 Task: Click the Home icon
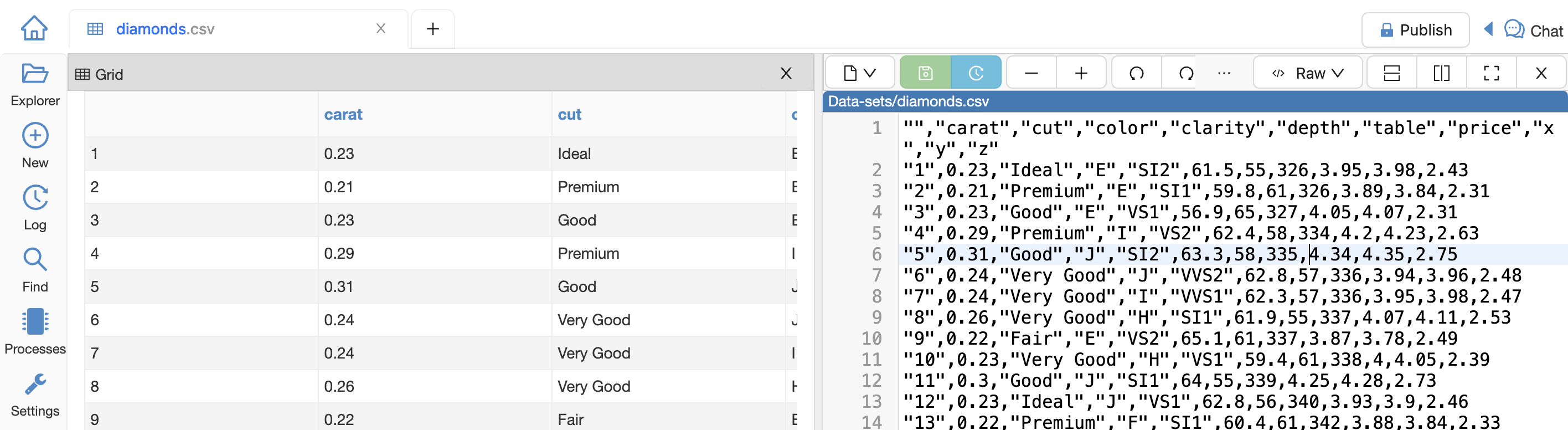tap(34, 28)
